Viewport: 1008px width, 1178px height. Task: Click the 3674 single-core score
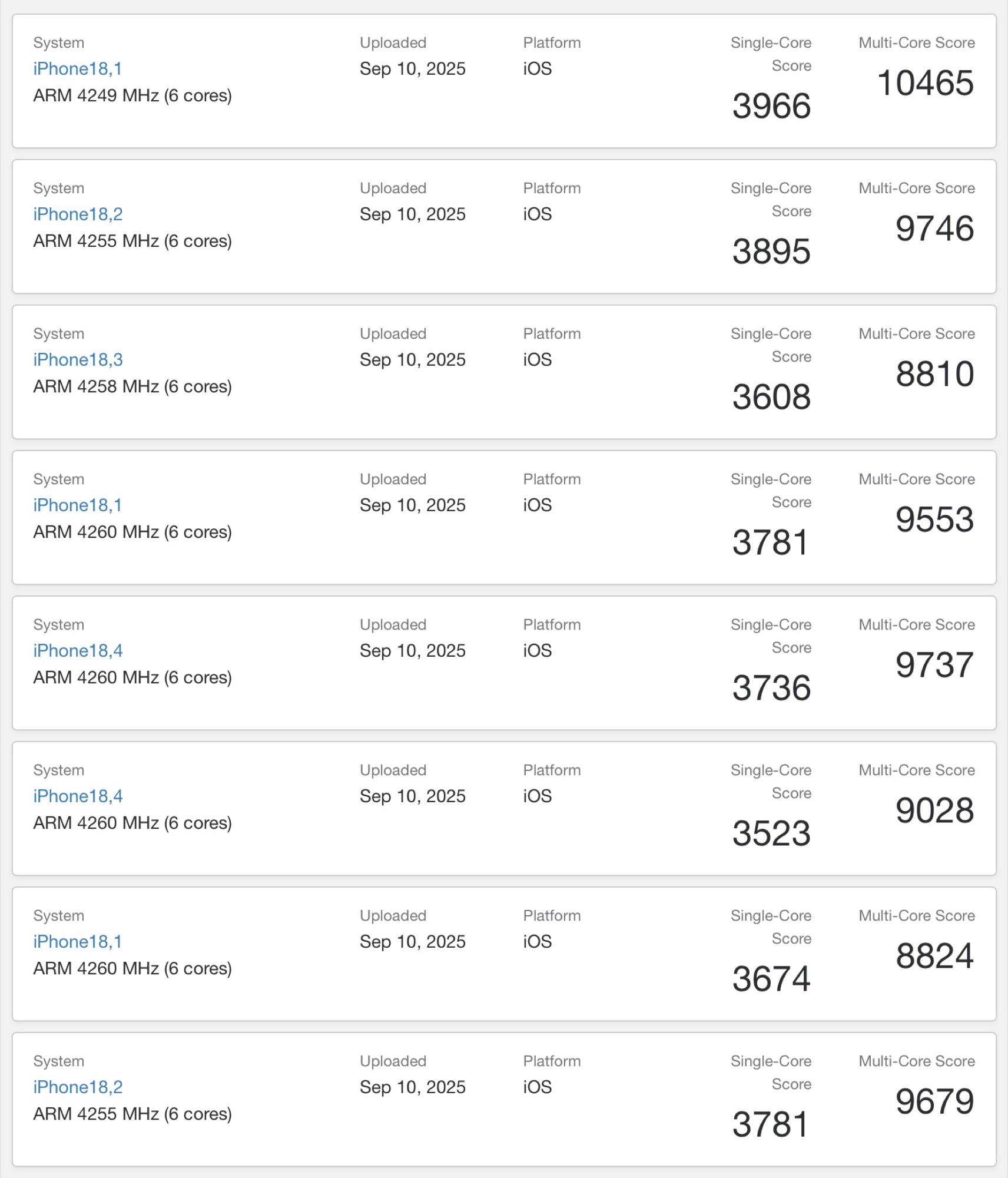coord(771,979)
